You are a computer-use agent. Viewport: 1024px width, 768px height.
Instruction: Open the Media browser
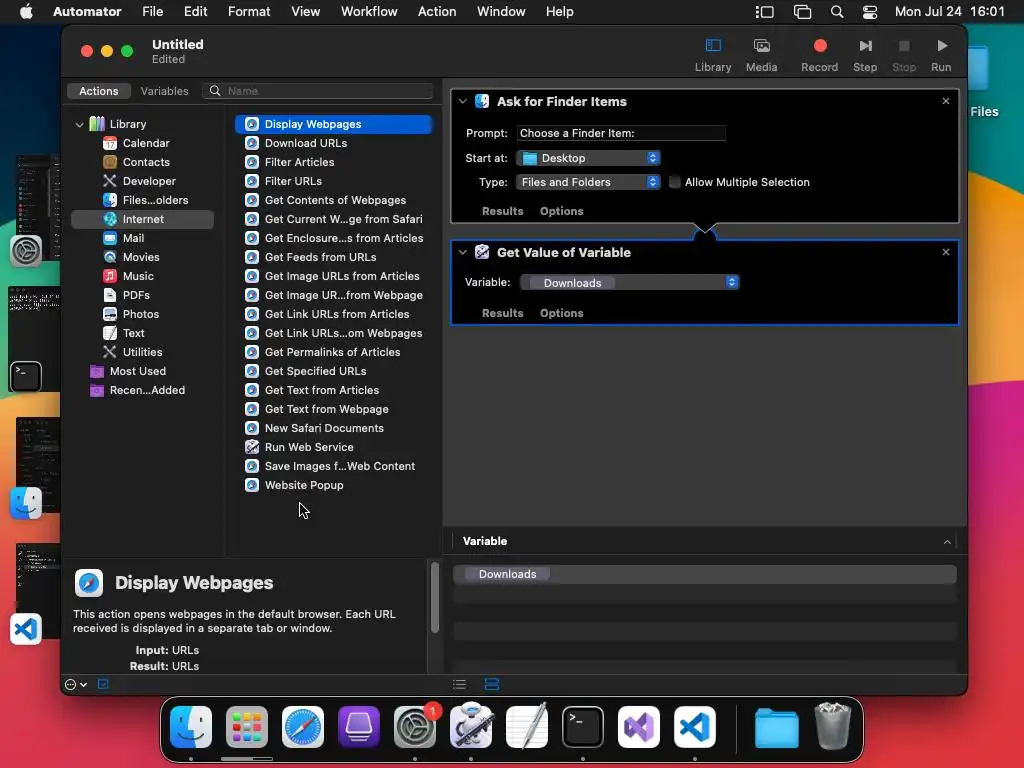[x=761, y=55]
